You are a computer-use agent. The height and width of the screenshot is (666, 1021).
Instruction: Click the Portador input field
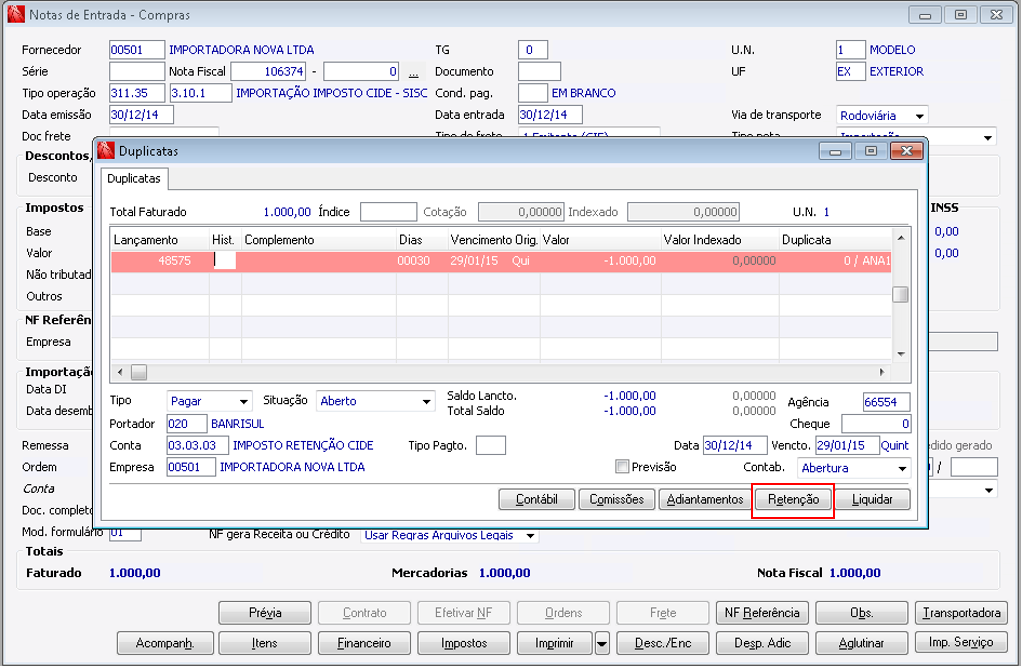[187, 423]
